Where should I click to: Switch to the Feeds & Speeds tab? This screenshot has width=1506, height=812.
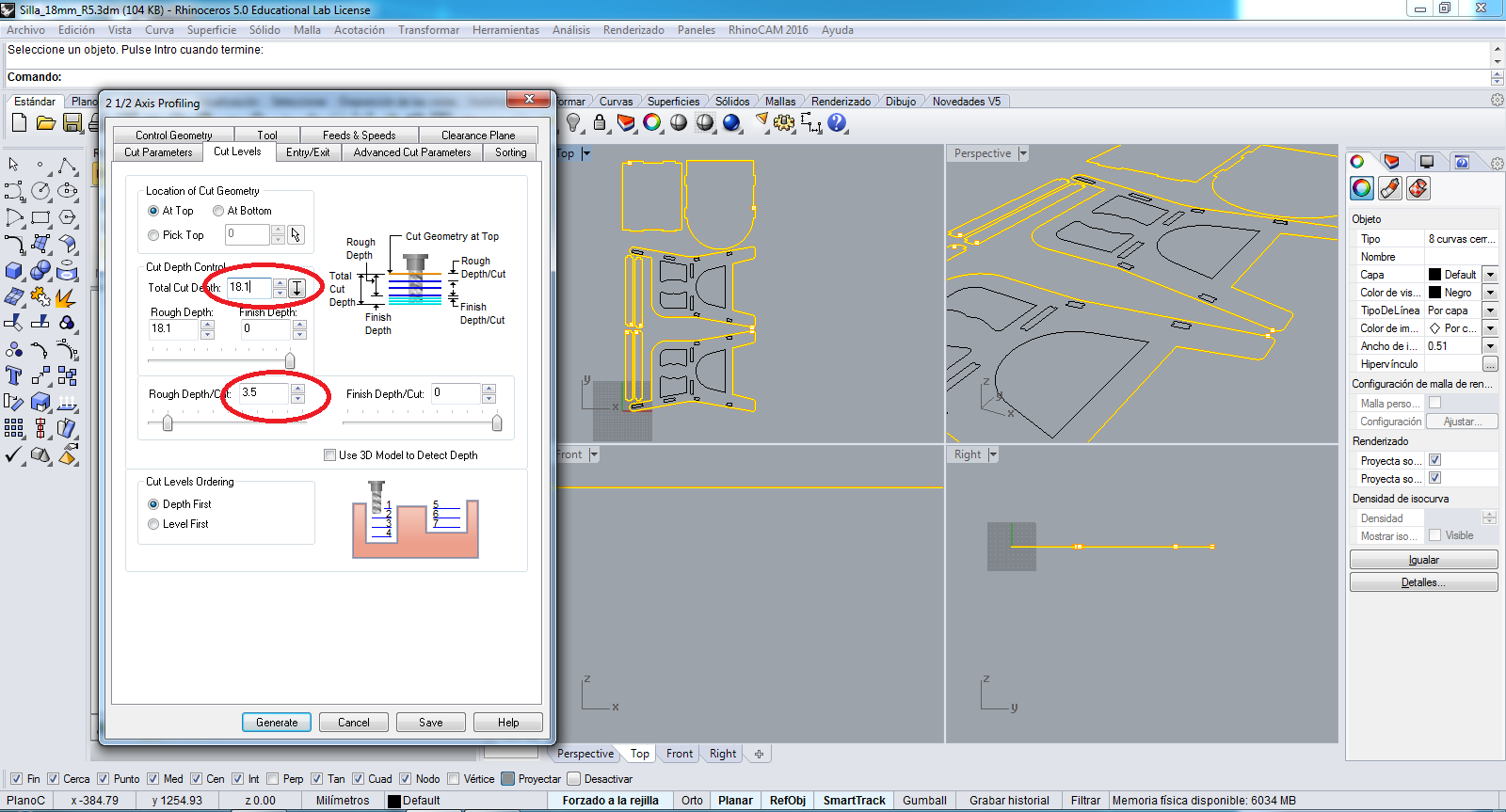point(359,135)
